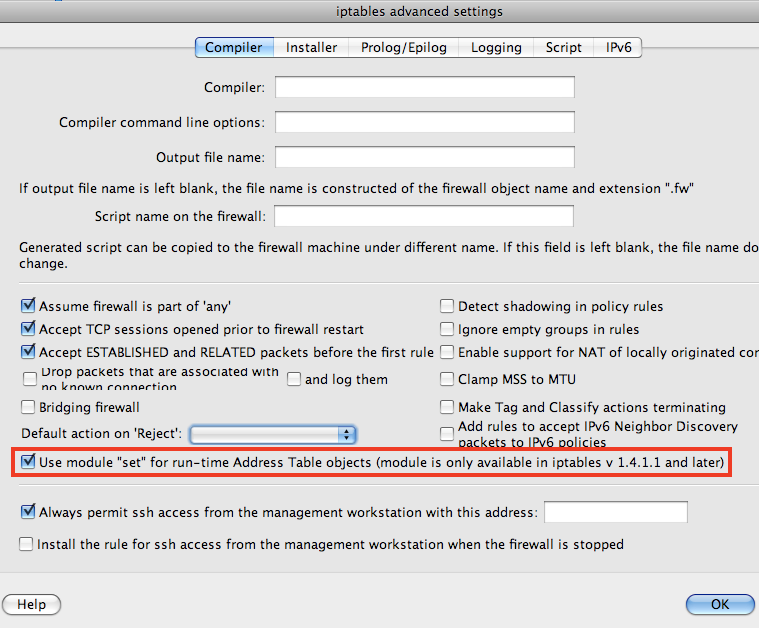Check Add rules to accept IPv6 Neighbor Discovery
This screenshot has width=759, height=628.
[447, 434]
